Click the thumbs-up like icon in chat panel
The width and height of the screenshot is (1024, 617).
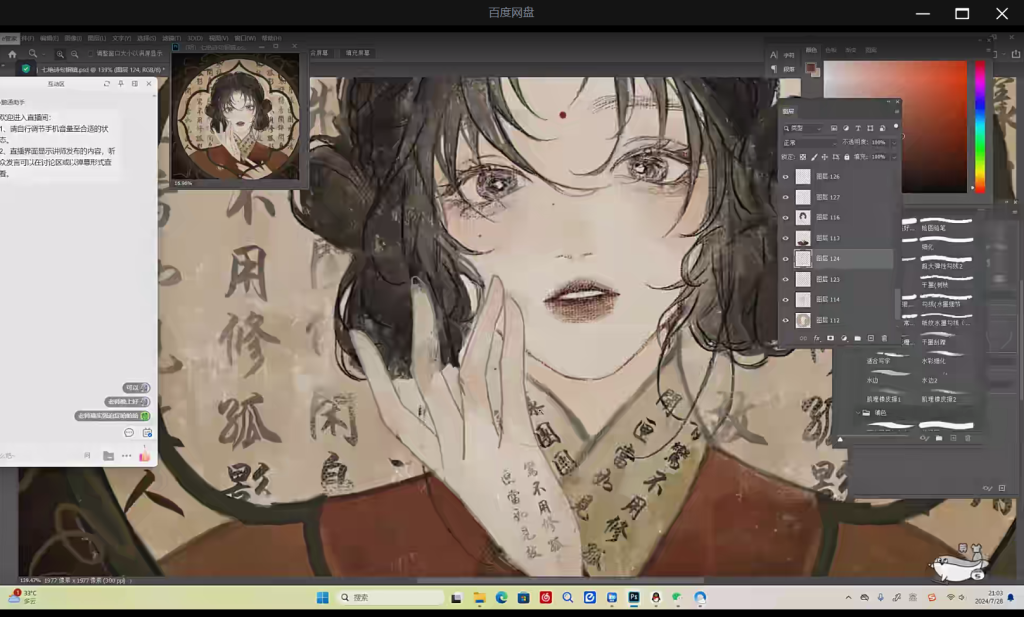tap(144, 455)
